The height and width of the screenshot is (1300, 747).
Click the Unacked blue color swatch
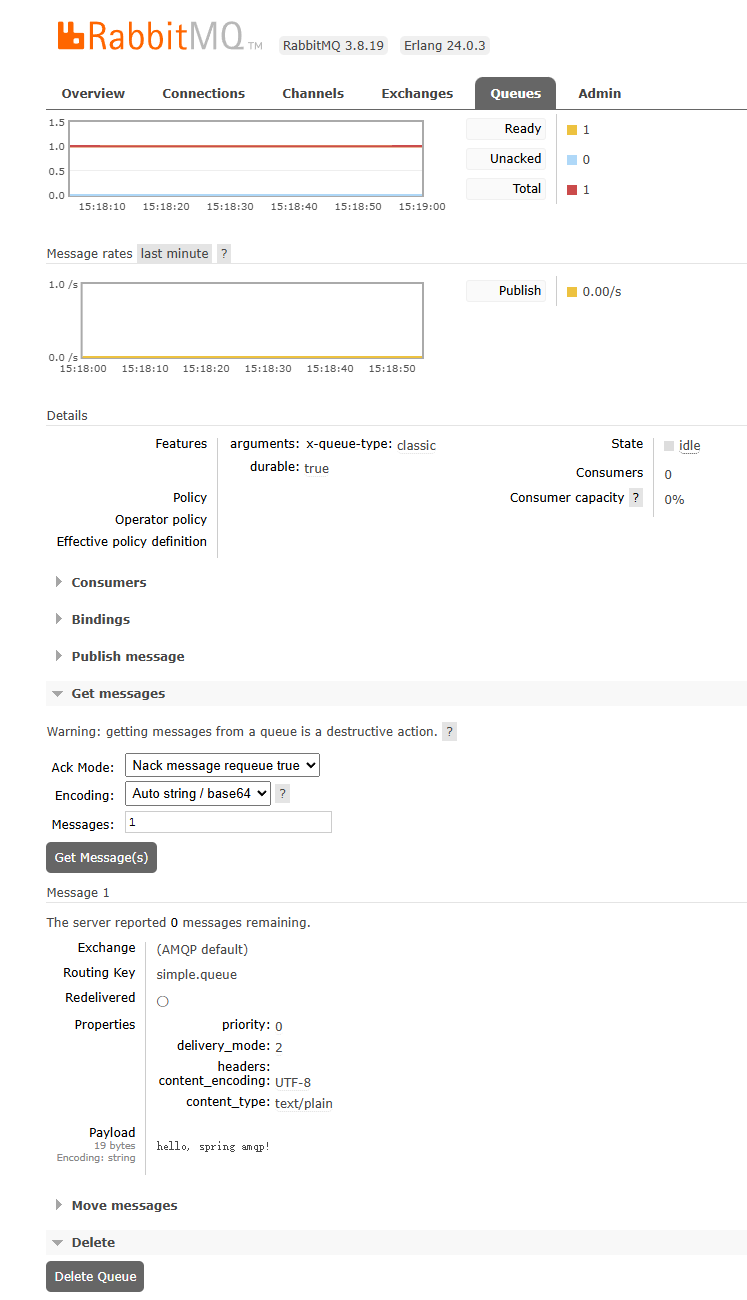pos(572,160)
